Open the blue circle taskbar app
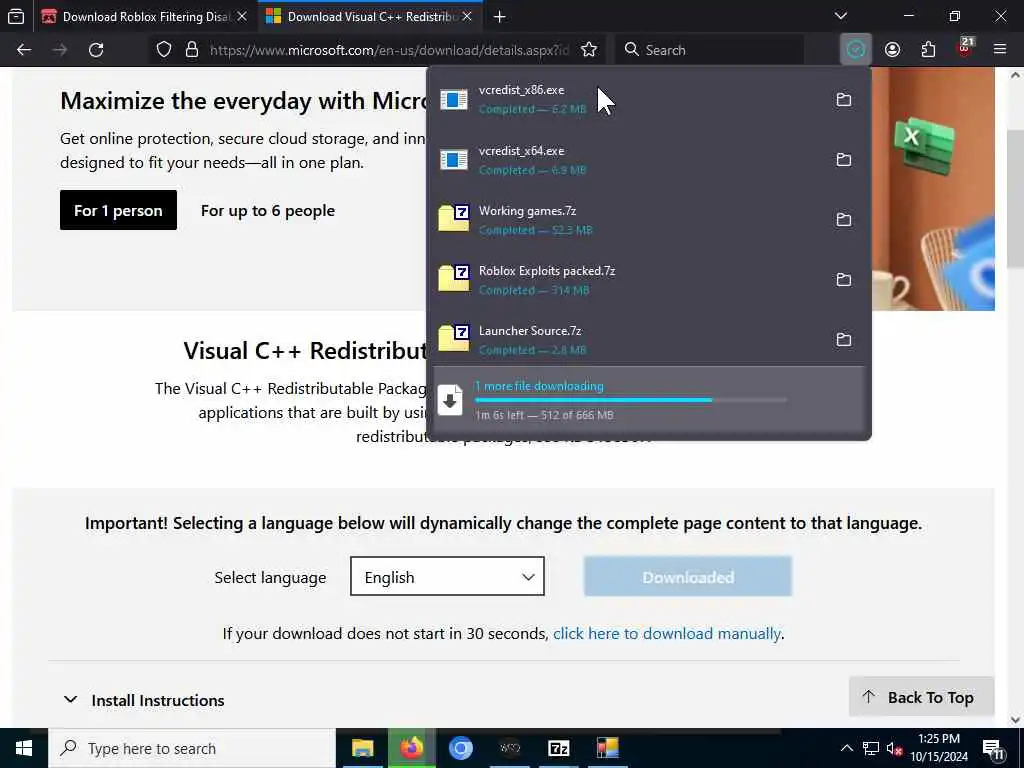The height and width of the screenshot is (768, 1024). pyautogui.click(x=460, y=748)
